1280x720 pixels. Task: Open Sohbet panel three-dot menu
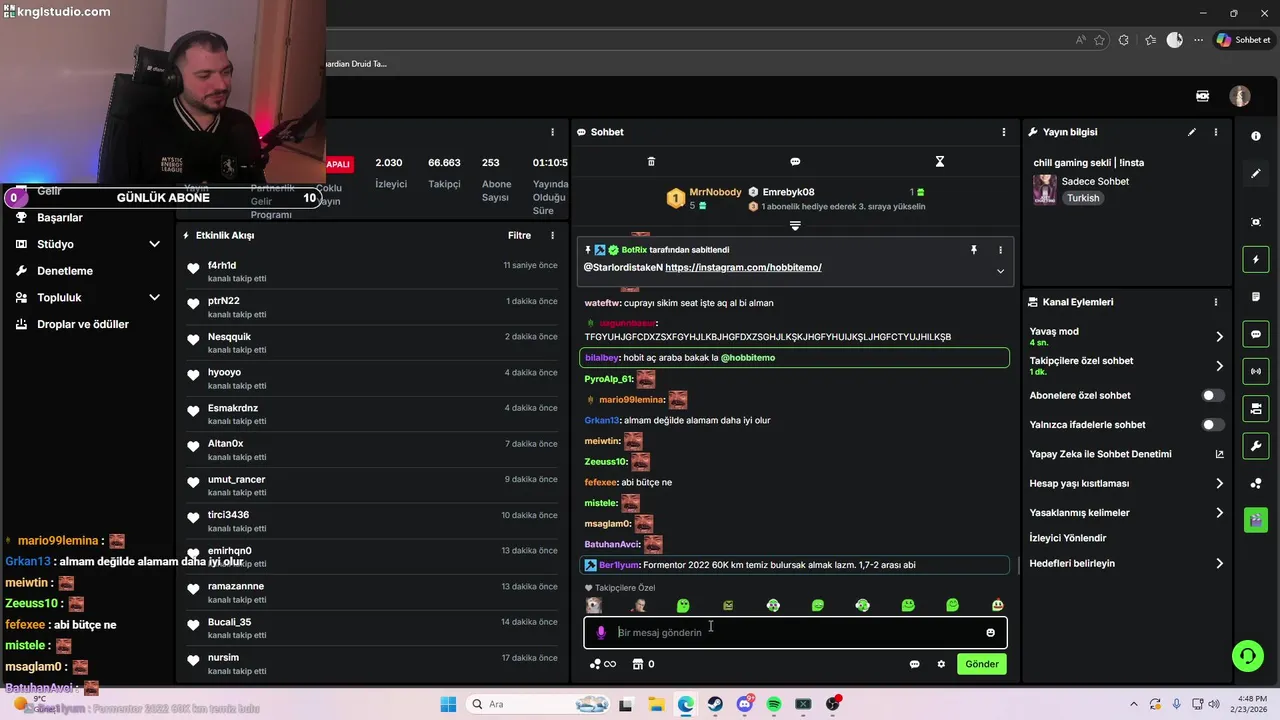pos(1004,132)
